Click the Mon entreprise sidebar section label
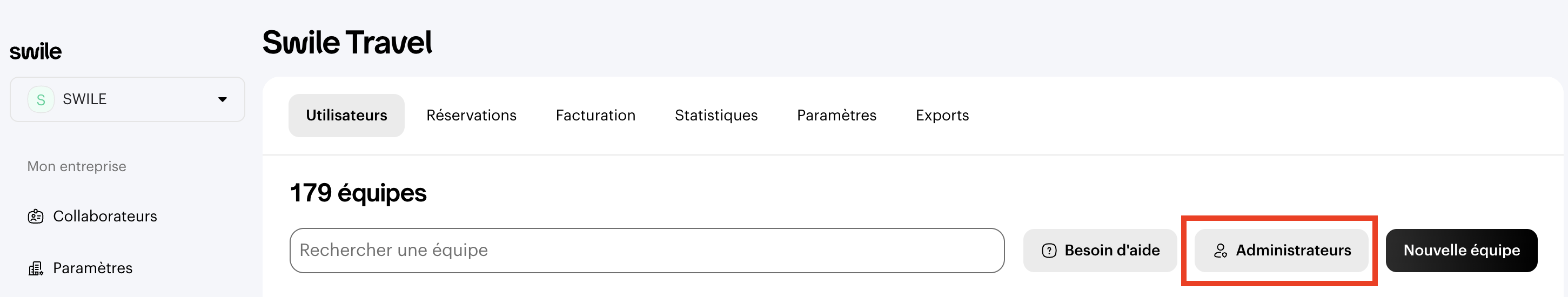Image resolution: width=1568 pixels, height=297 pixels. coord(77,166)
